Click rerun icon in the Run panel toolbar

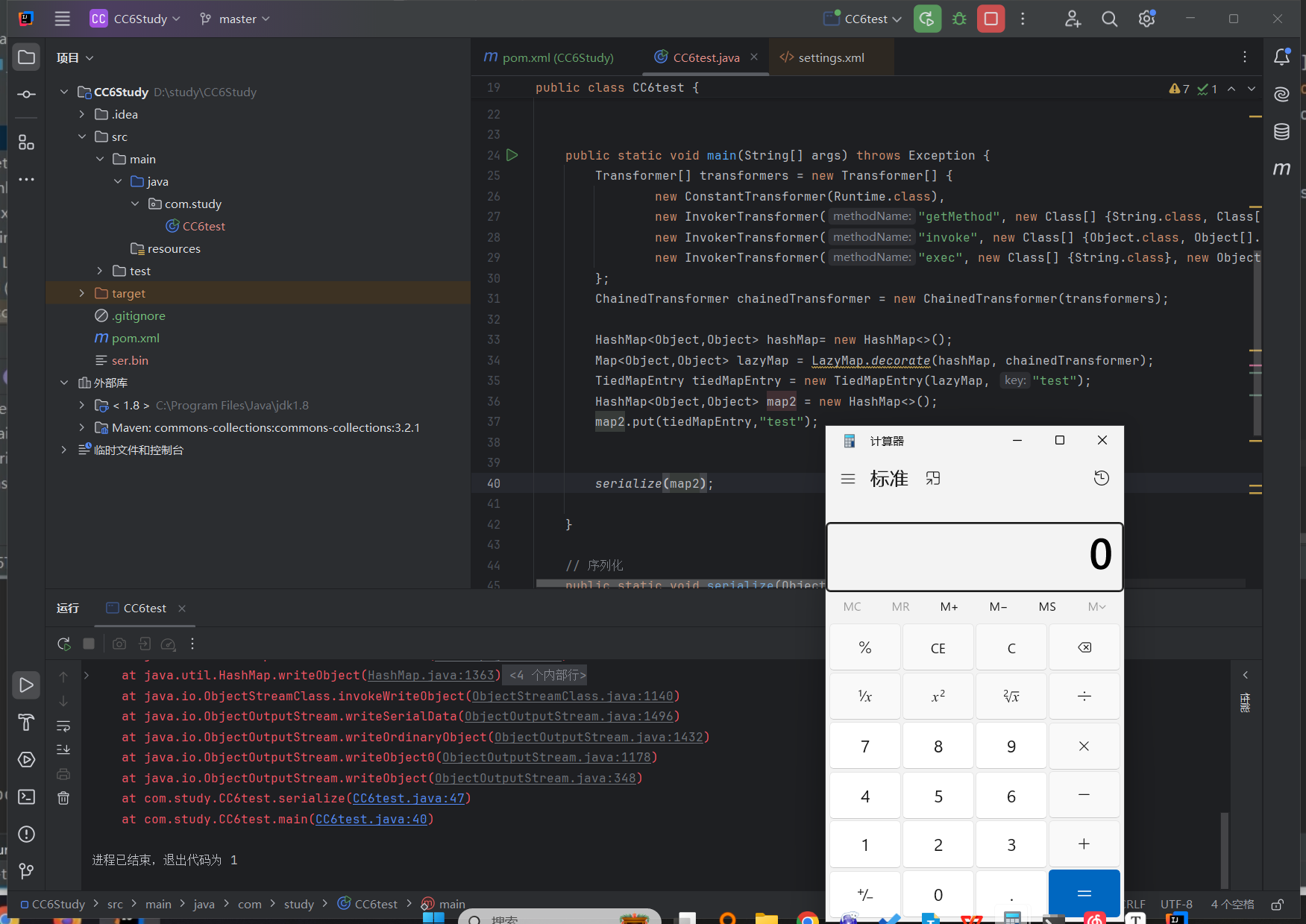[x=63, y=644]
